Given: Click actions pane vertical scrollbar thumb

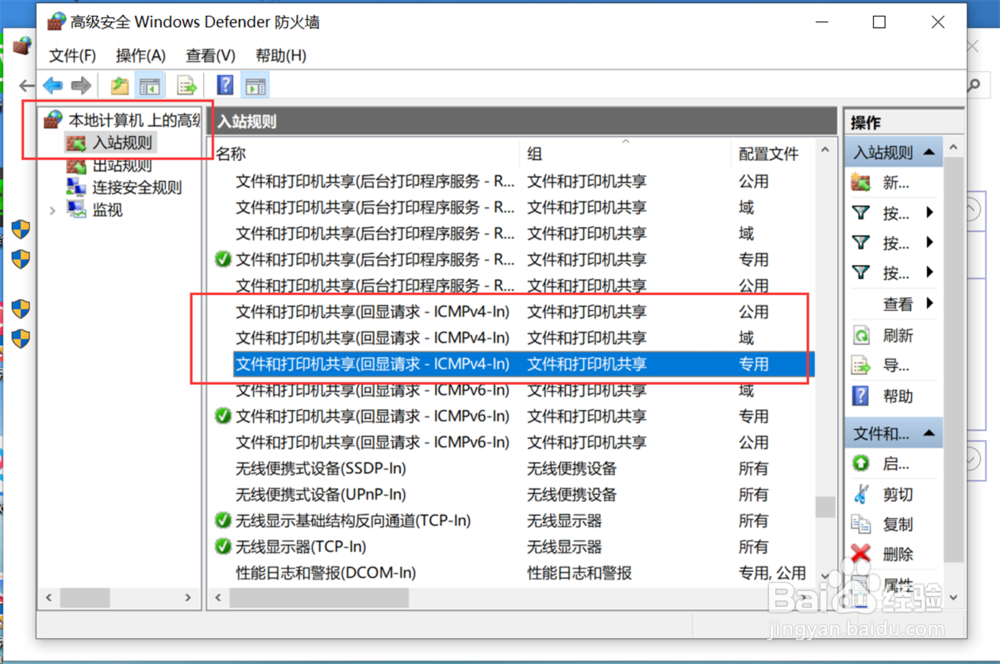Looking at the screenshot, I should [x=953, y=360].
